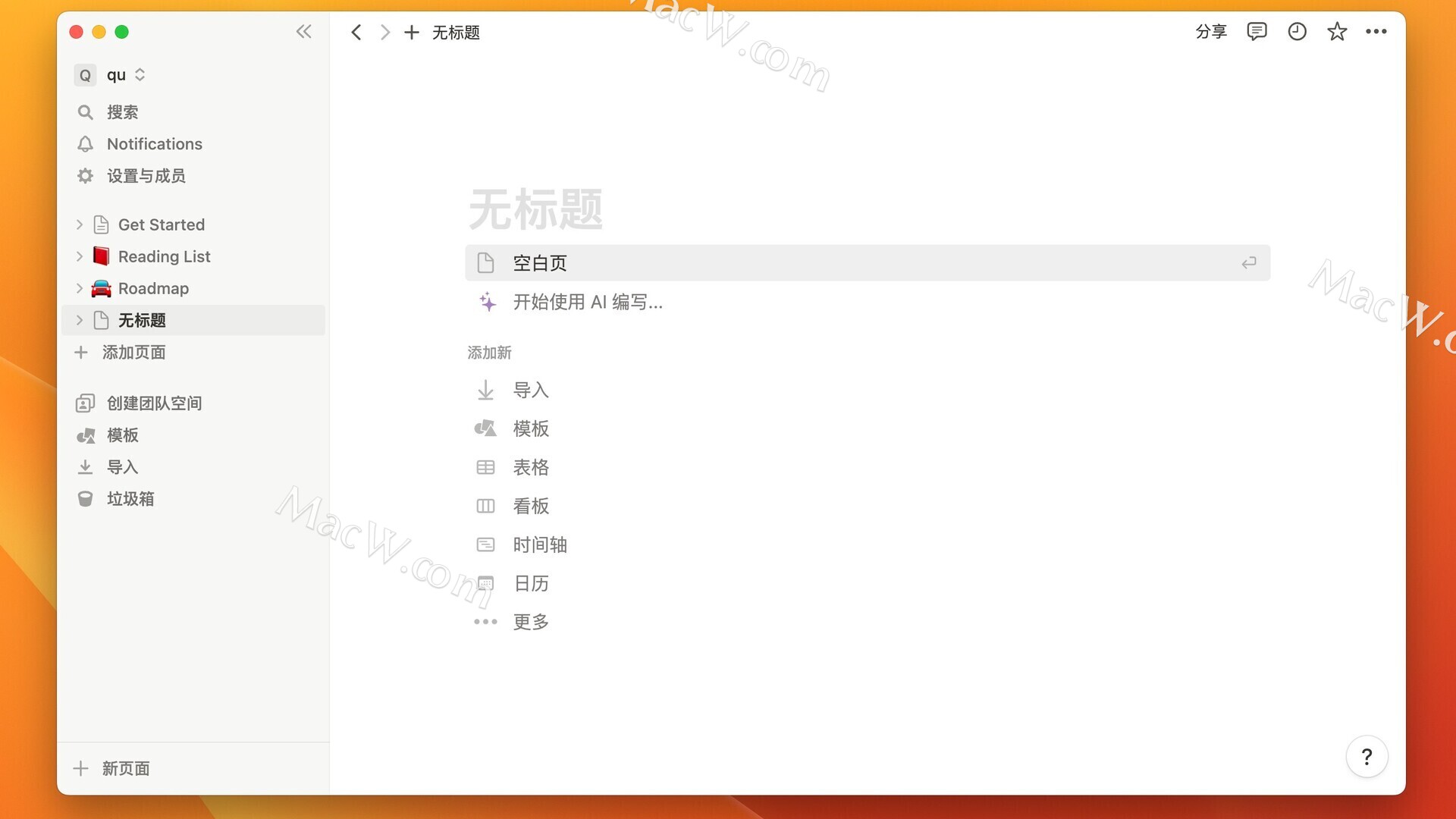Click the AI sparkle icon
Image resolution: width=1456 pixels, height=819 pixels.
coord(487,302)
